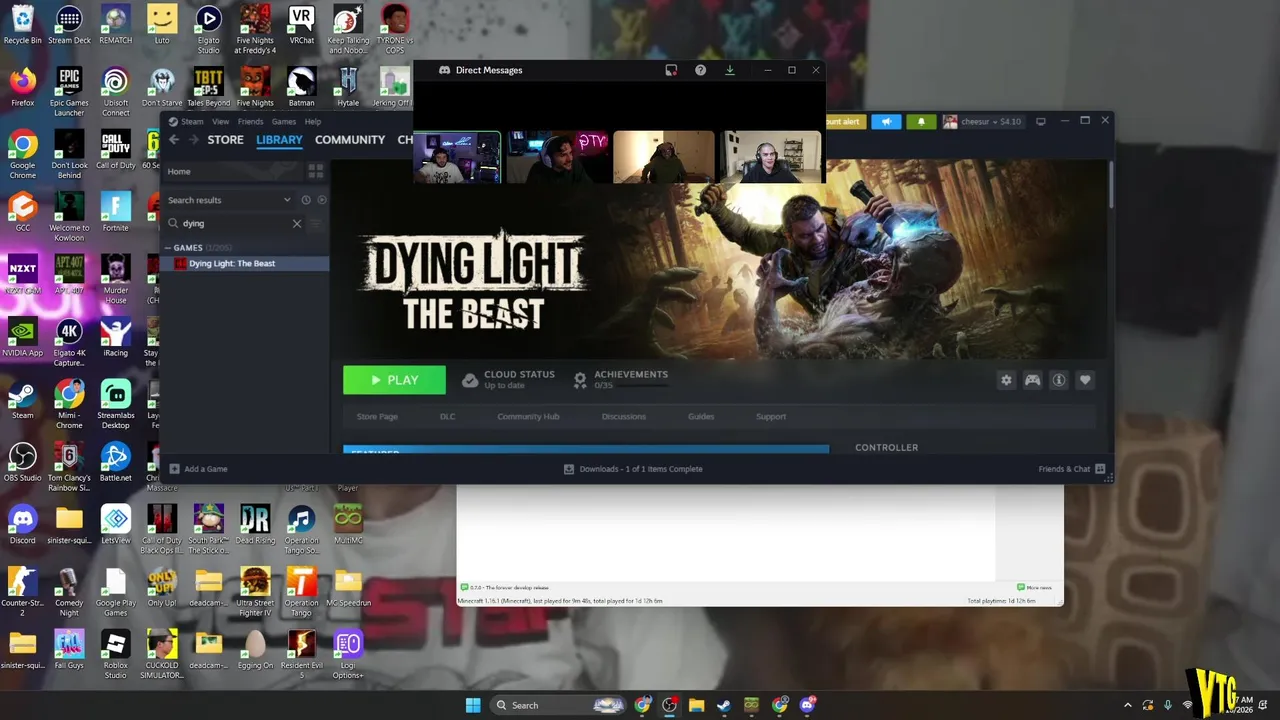Go back with Steam back arrow
The image size is (1280, 720).
(x=173, y=140)
